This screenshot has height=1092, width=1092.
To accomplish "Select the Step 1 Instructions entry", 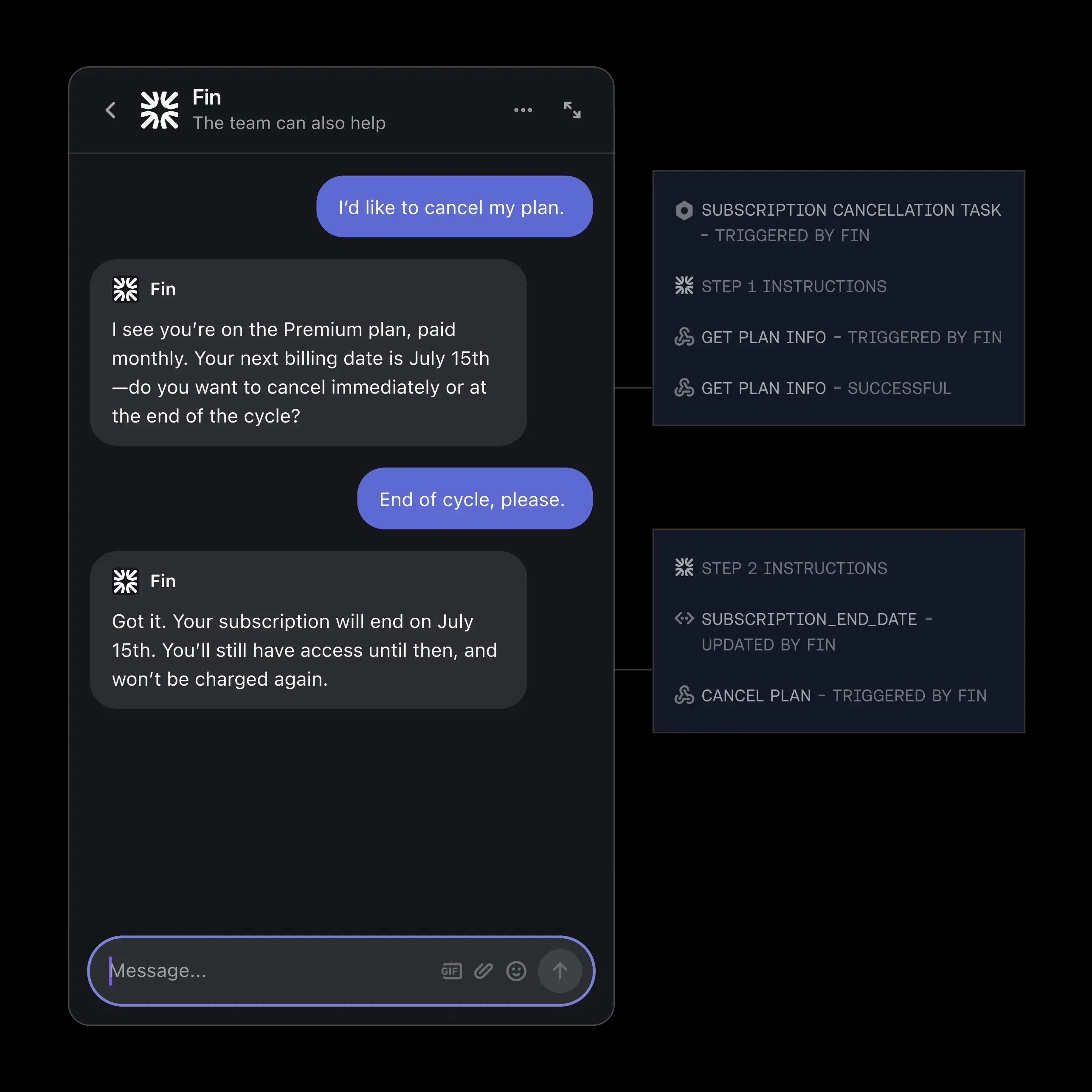I will [x=780, y=286].
